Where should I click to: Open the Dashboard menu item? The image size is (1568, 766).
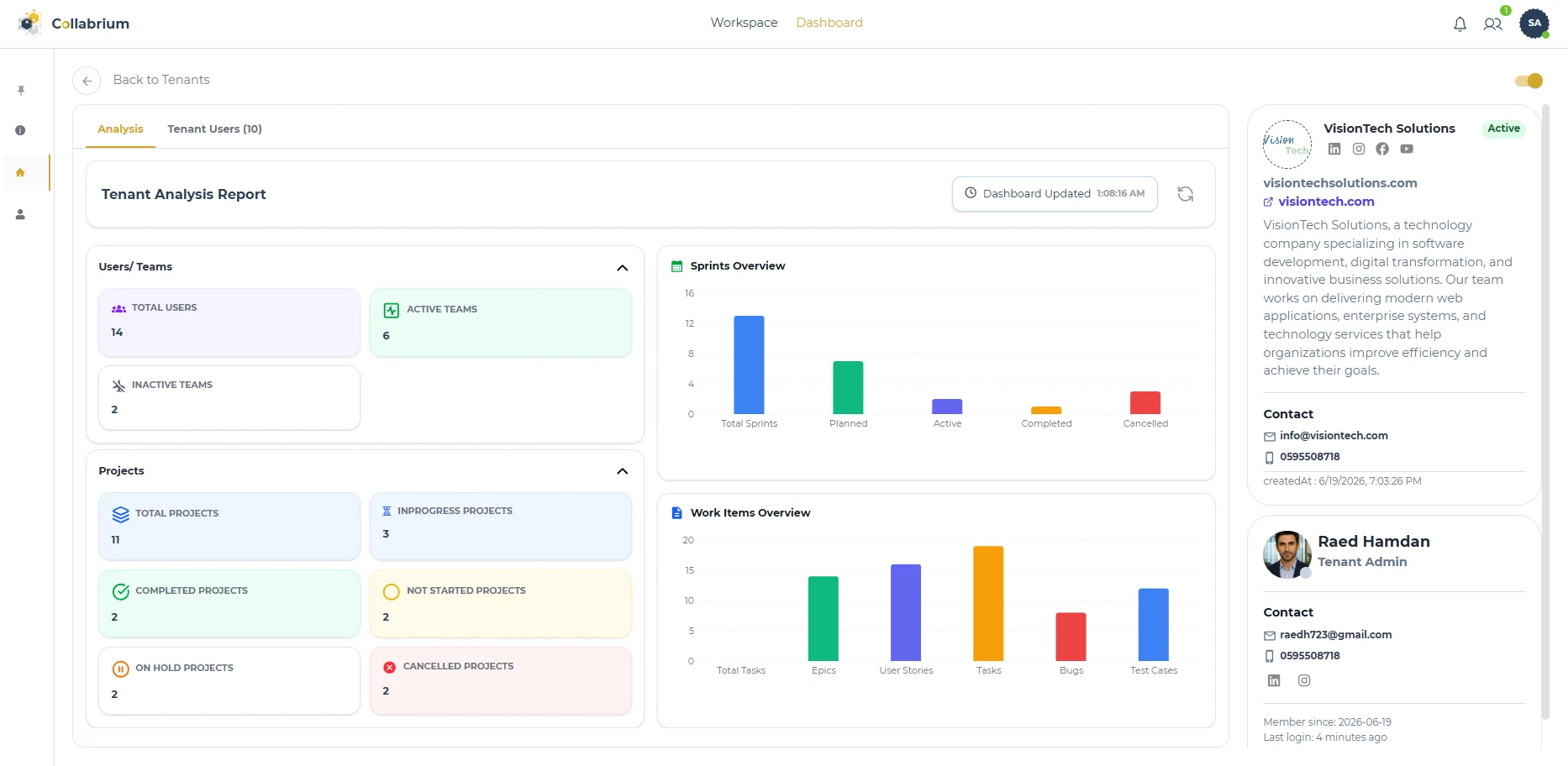(x=829, y=23)
